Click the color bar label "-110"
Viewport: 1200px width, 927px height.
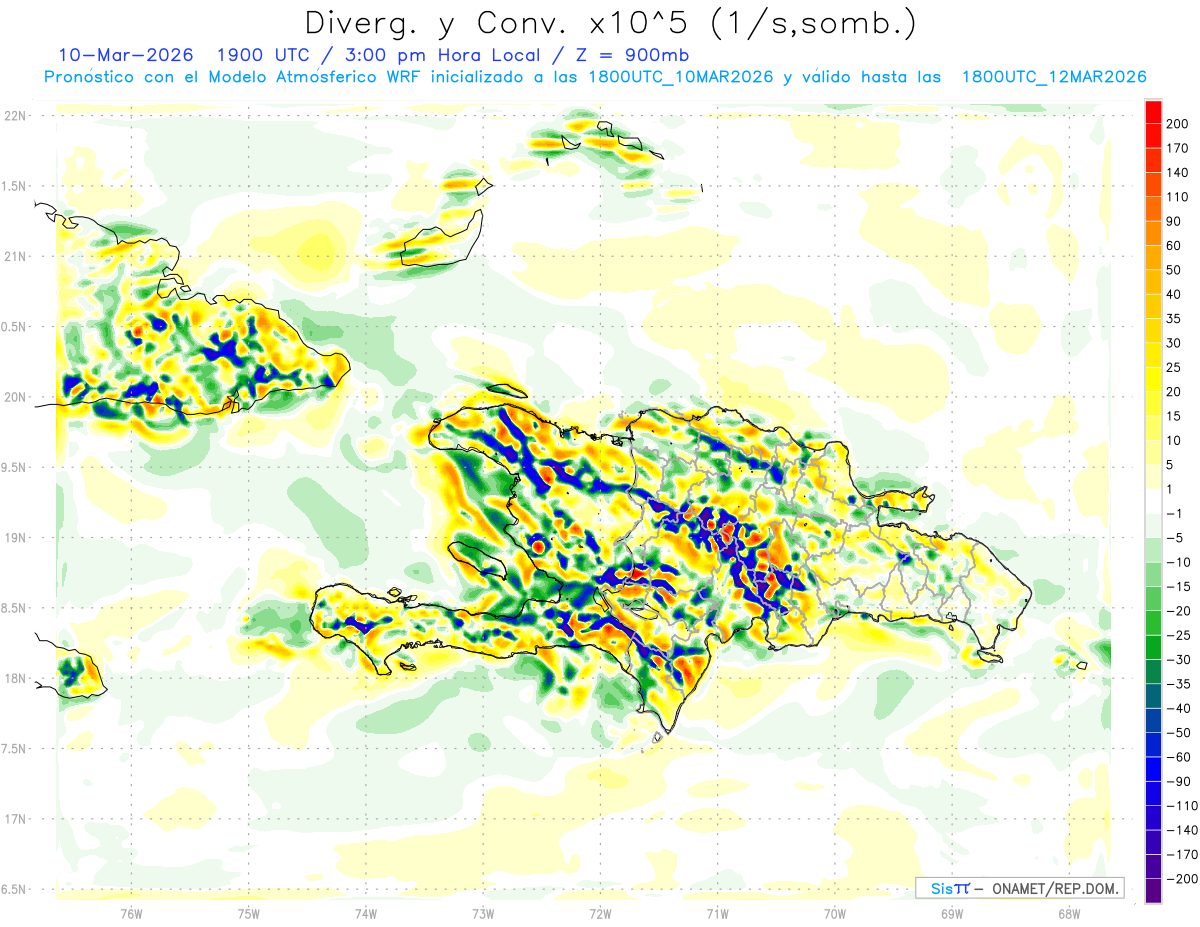[x=1184, y=806]
